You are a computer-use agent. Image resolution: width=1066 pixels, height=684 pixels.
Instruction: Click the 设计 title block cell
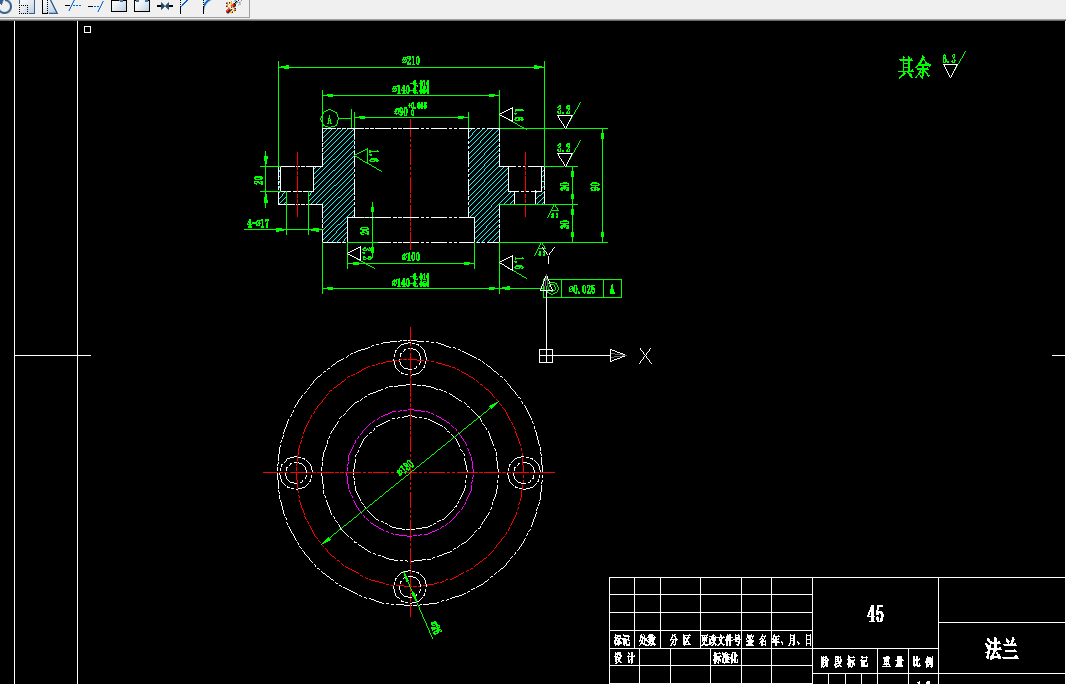[624, 657]
